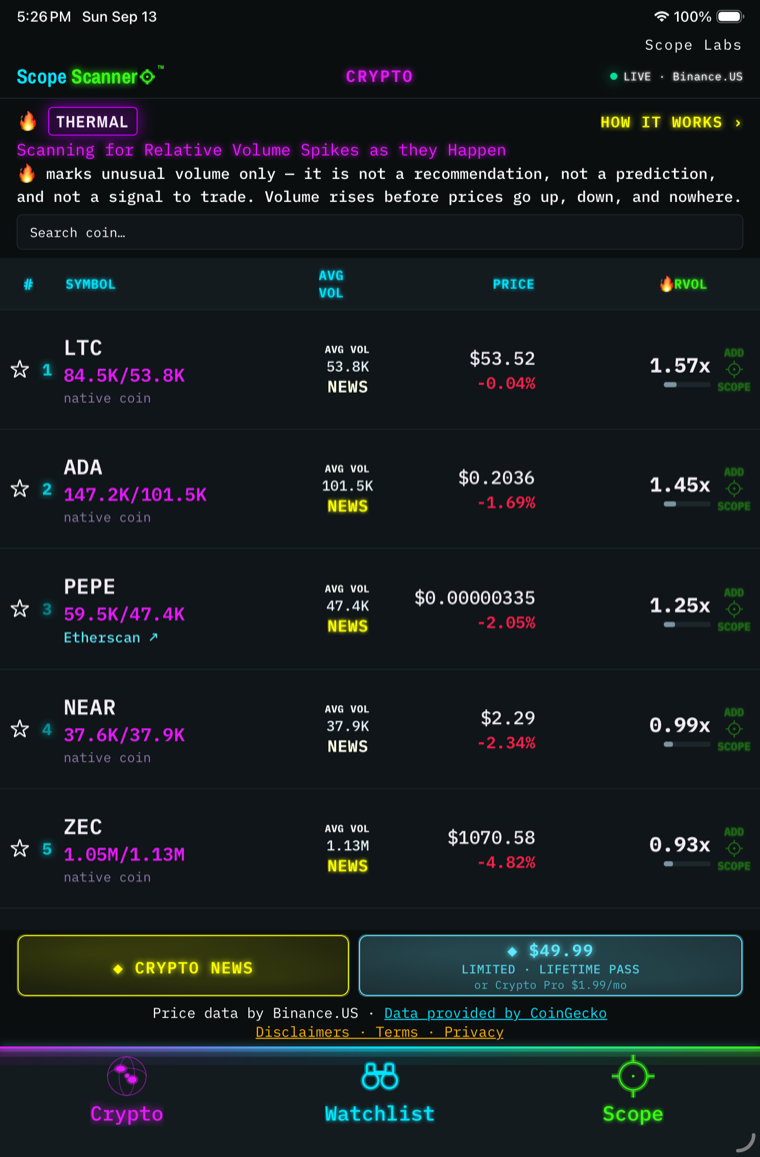760x1157 pixels.
Task: Toggle the NEAR favorite star
Action: click(20, 729)
